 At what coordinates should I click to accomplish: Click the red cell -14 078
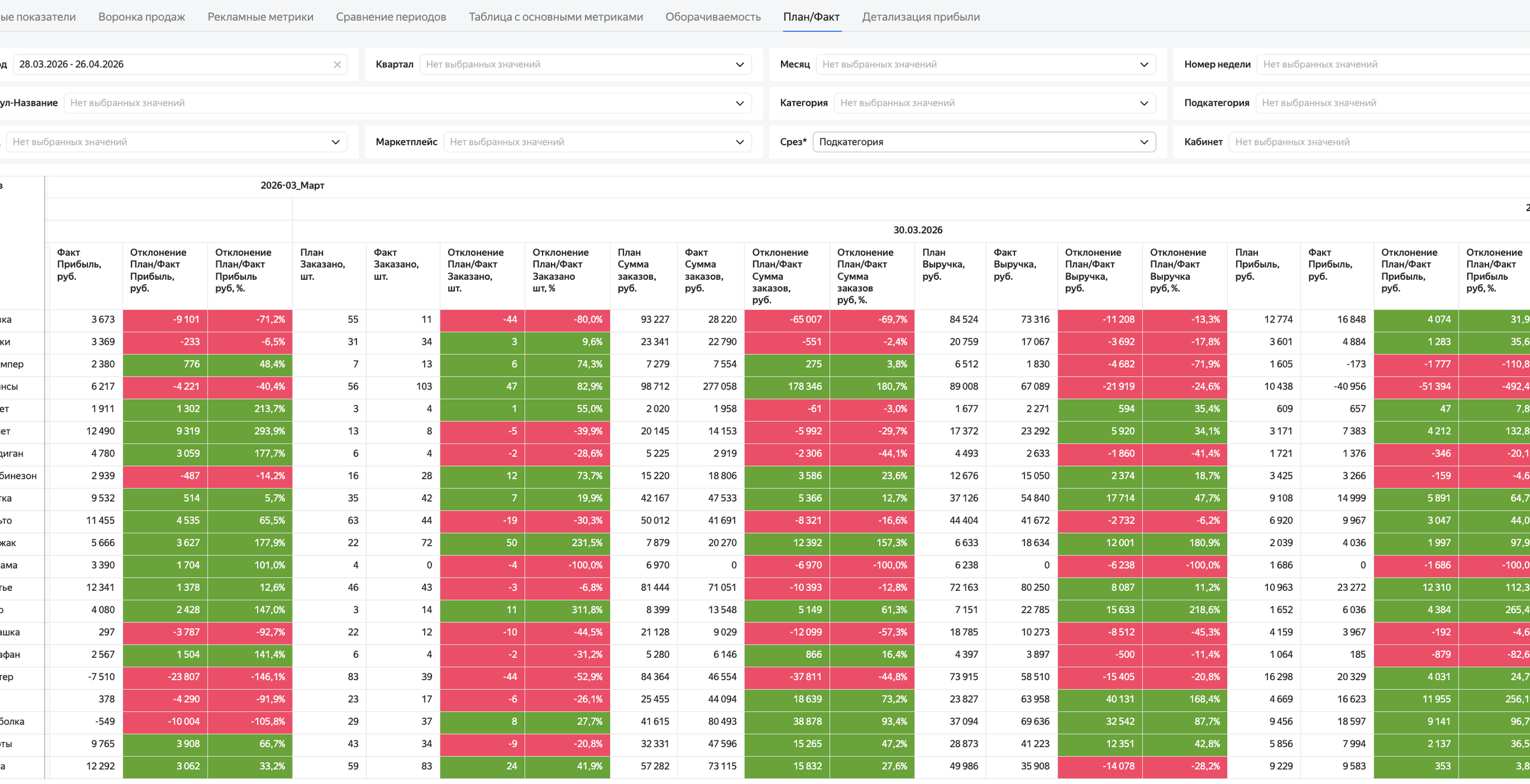(x=1100, y=766)
